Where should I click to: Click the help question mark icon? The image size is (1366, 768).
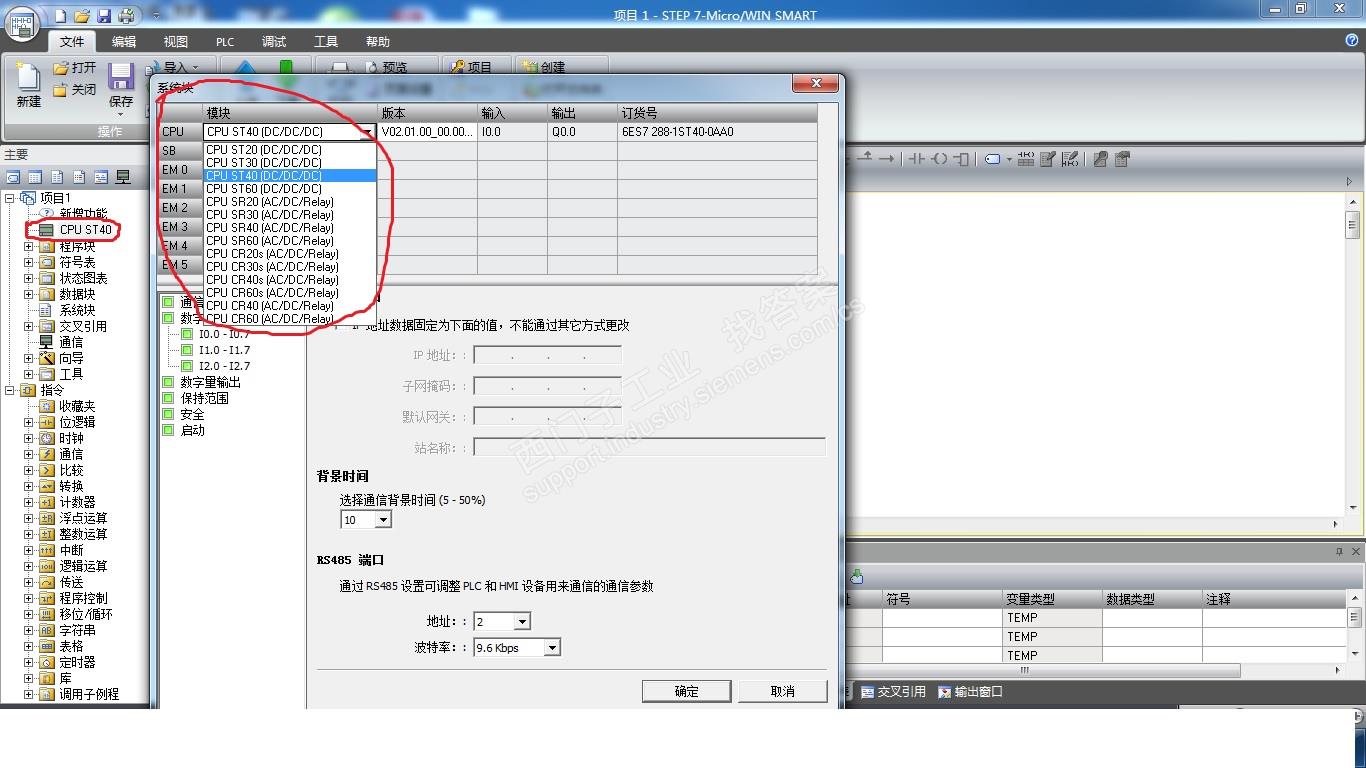tap(1352, 40)
